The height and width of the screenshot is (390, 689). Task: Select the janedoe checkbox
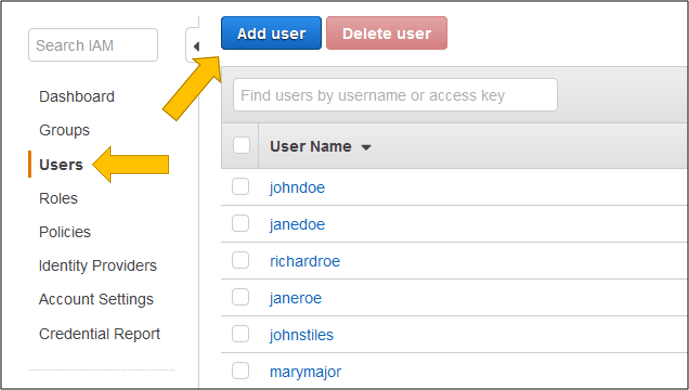click(x=240, y=224)
